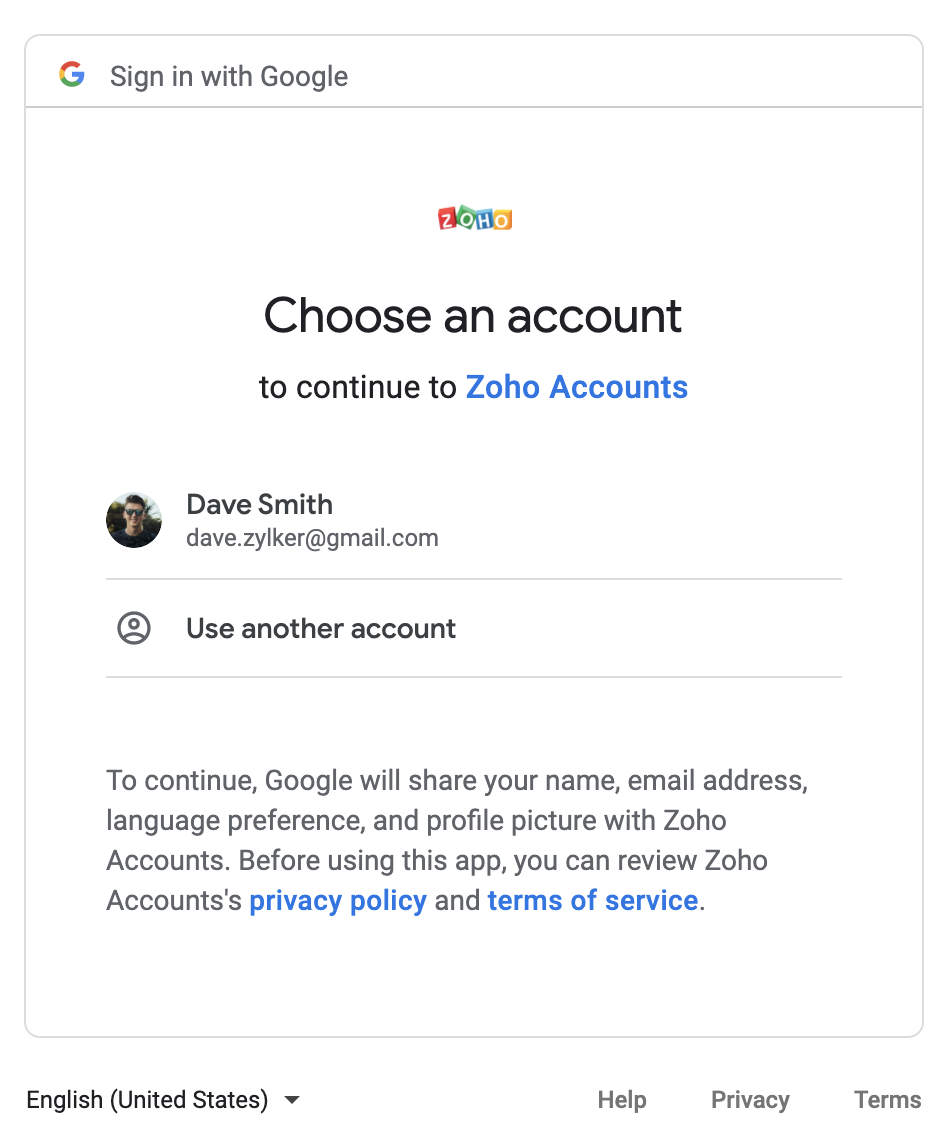Click the 'to continue to' text
Viewport: 946px width, 1136px height.
point(358,387)
